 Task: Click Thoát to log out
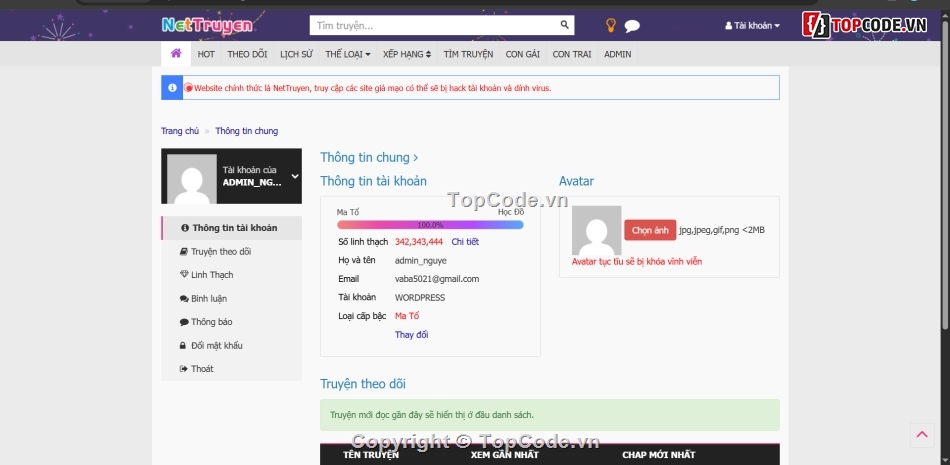point(231,369)
